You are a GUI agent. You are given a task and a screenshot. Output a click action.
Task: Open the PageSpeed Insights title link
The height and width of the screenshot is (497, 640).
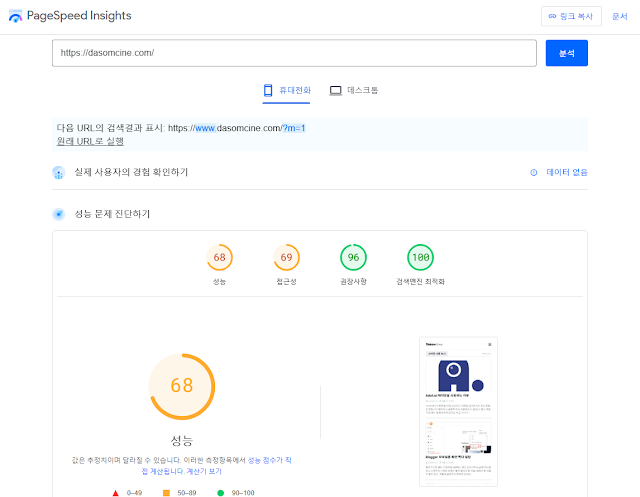click(79, 16)
